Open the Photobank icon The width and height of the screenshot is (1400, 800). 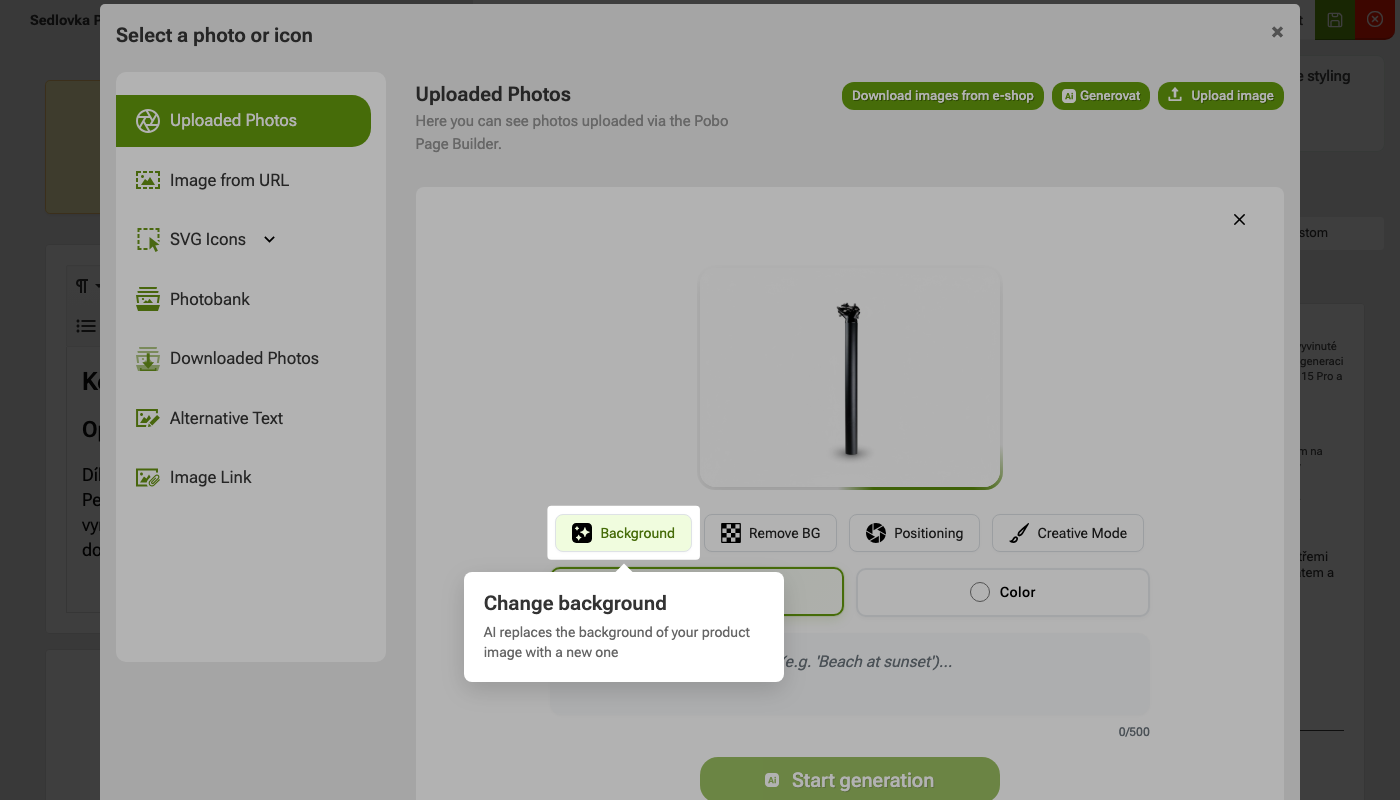click(x=148, y=299)
